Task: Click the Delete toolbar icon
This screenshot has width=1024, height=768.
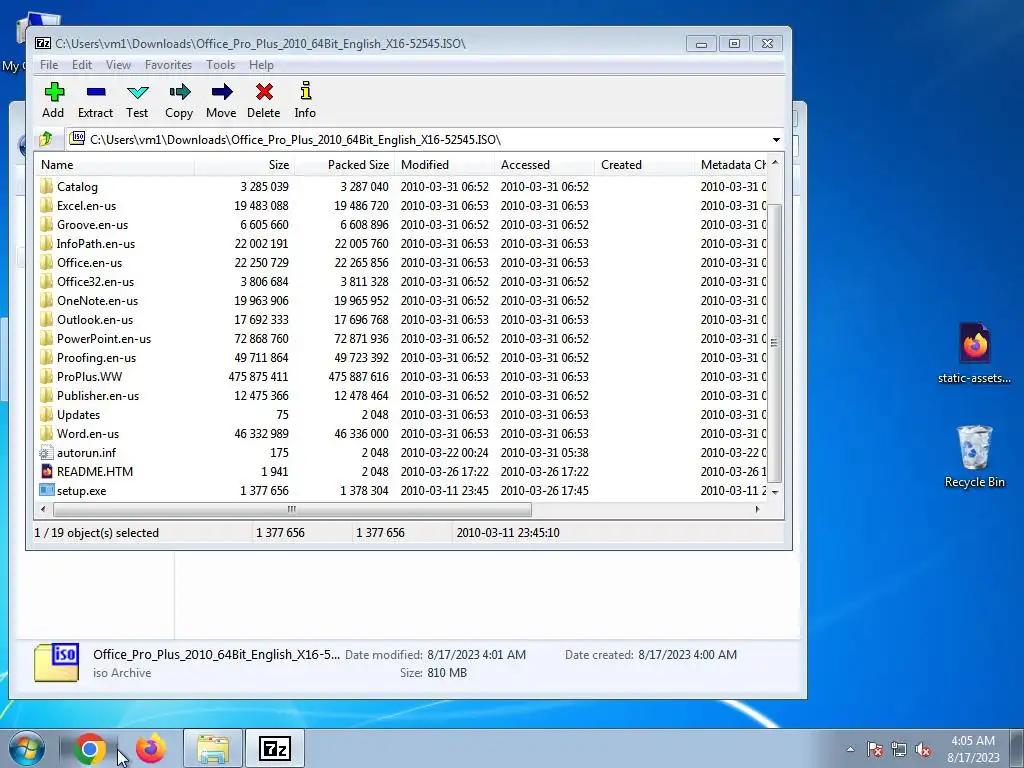Action: pyautogui.click(x=264, y=92)
